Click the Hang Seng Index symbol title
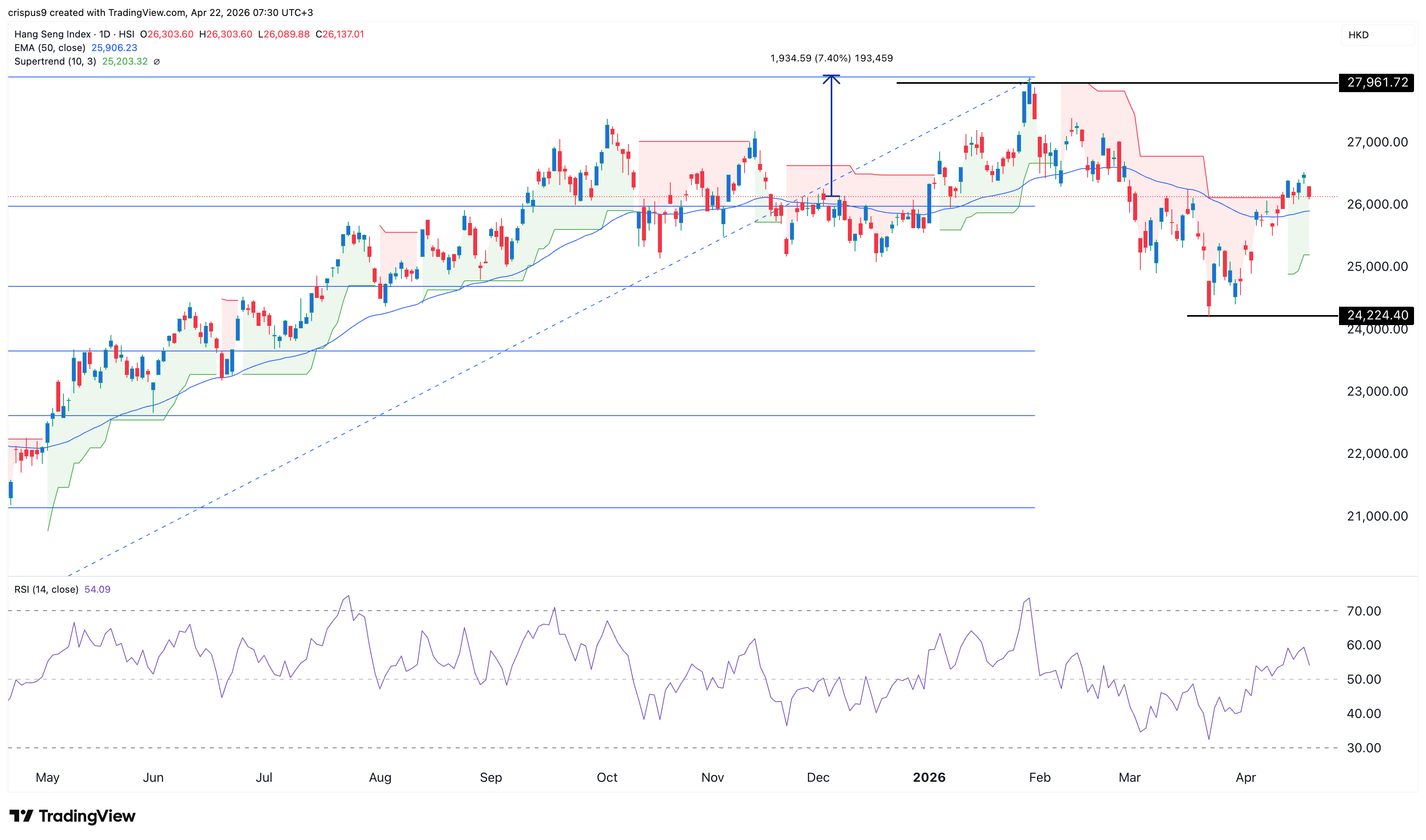The height and width of the screenshot is (840, 1426). click(x=51, y=34)
